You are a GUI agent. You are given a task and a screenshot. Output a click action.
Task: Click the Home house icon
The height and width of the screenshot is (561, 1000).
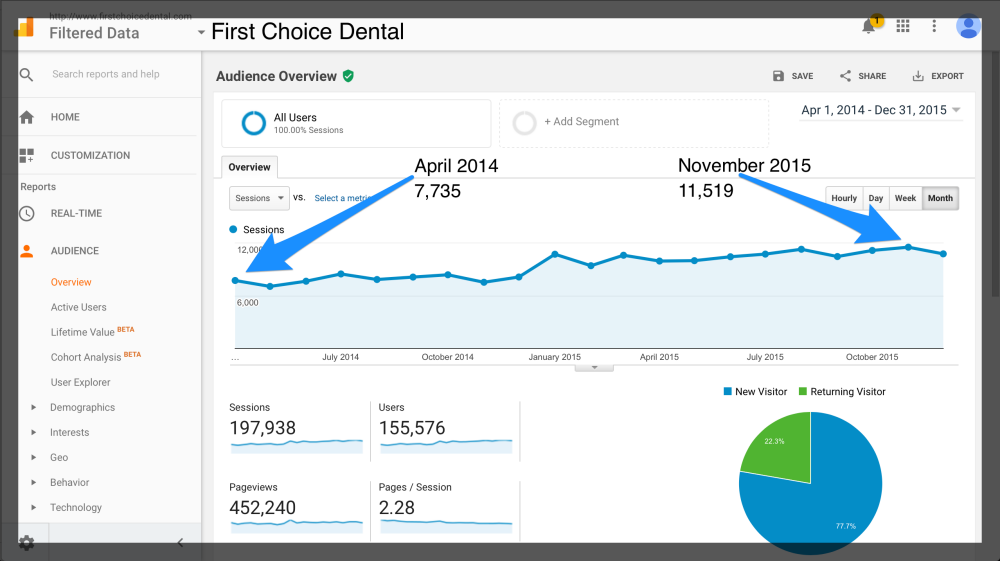pos(27,117)
